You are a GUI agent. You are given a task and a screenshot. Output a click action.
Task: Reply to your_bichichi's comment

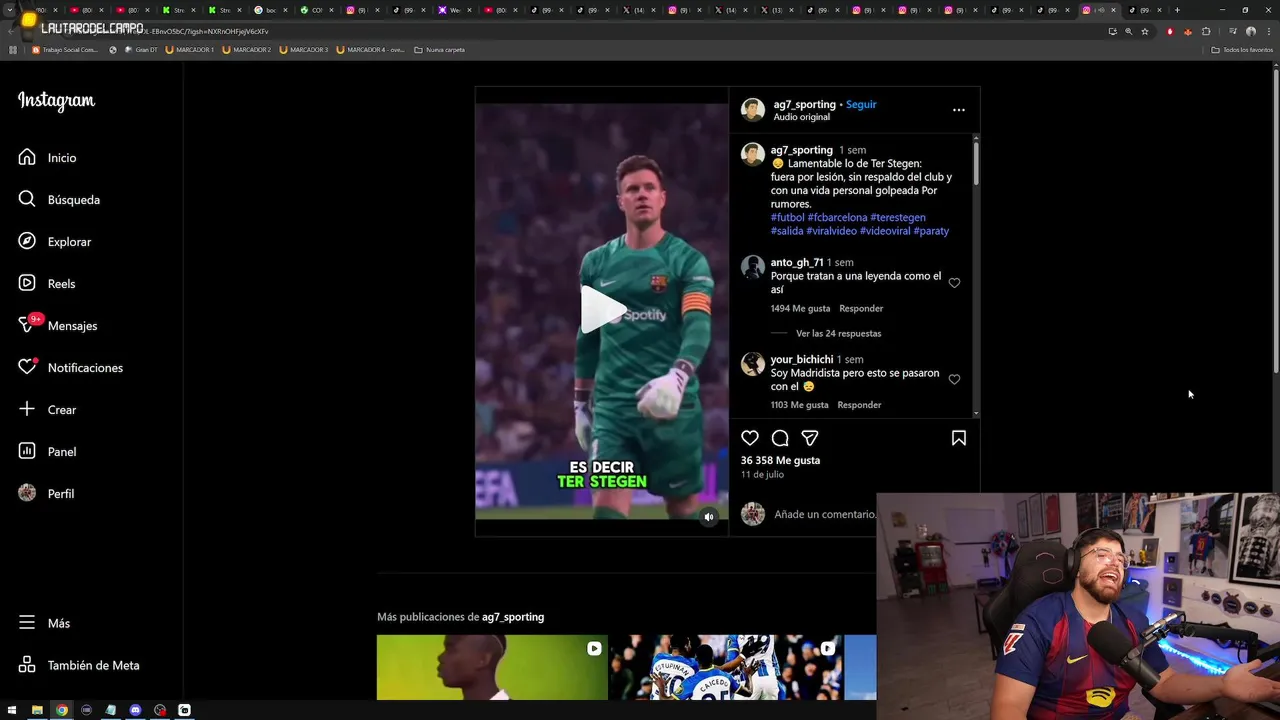pyautogui.click(x=859, y=405)
